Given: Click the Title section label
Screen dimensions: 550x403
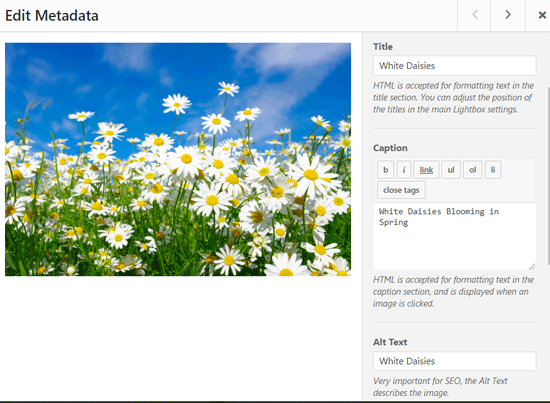Looking at the screenshot, I should point(383,47).
